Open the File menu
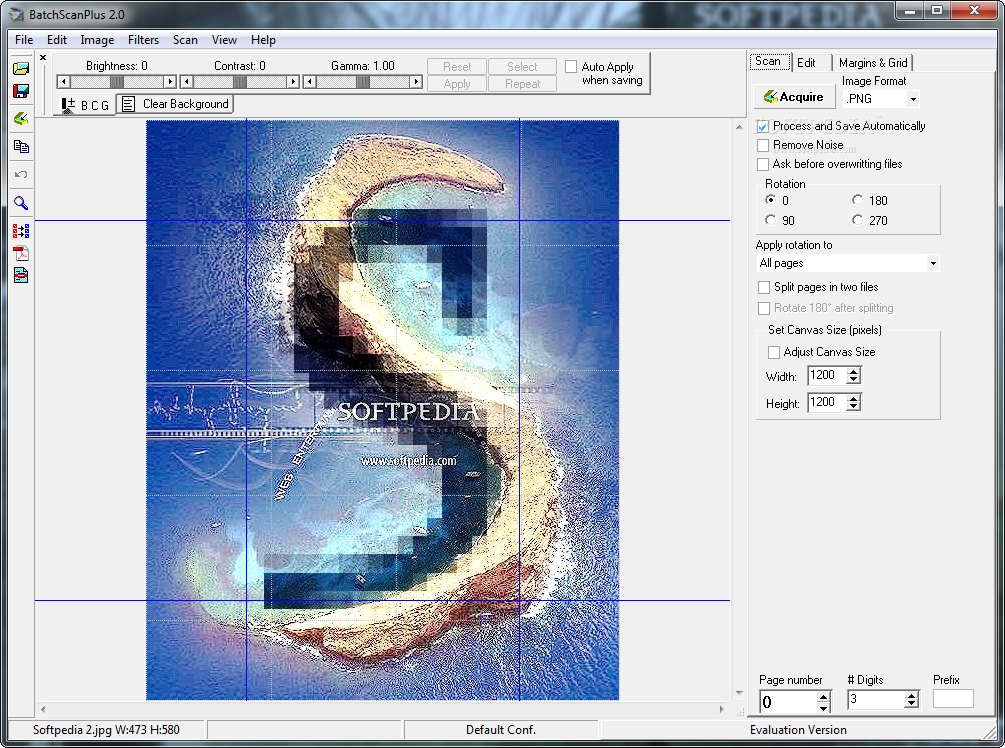 click(x=24, y=40)
